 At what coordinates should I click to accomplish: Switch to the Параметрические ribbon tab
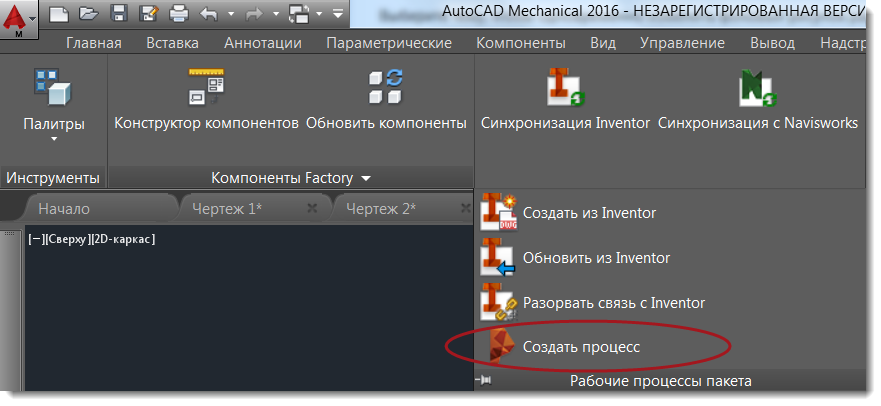pos(389,43)
